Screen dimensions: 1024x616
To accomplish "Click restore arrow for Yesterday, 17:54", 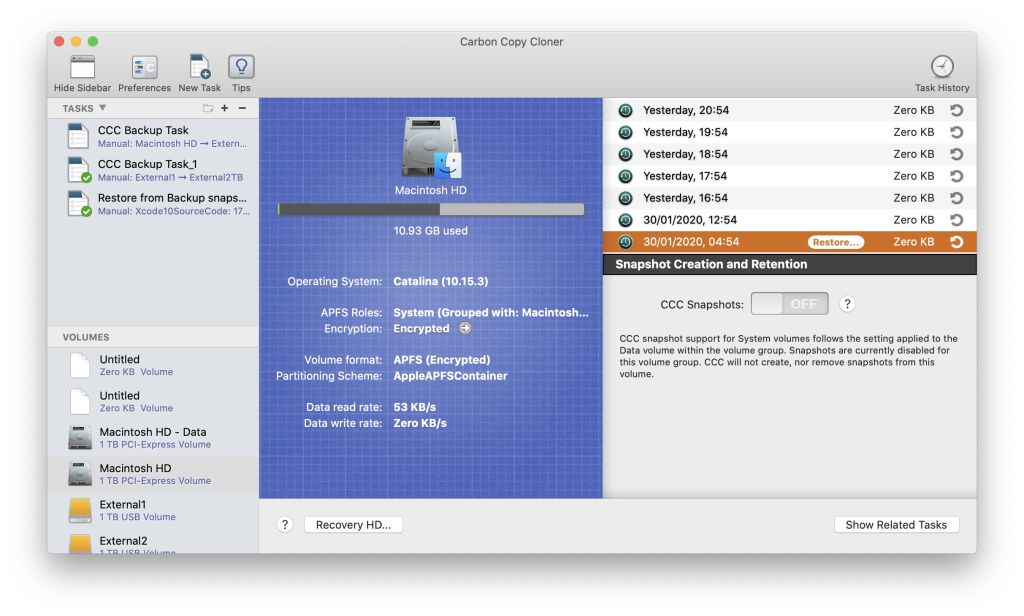I will (x=957, y=176).
